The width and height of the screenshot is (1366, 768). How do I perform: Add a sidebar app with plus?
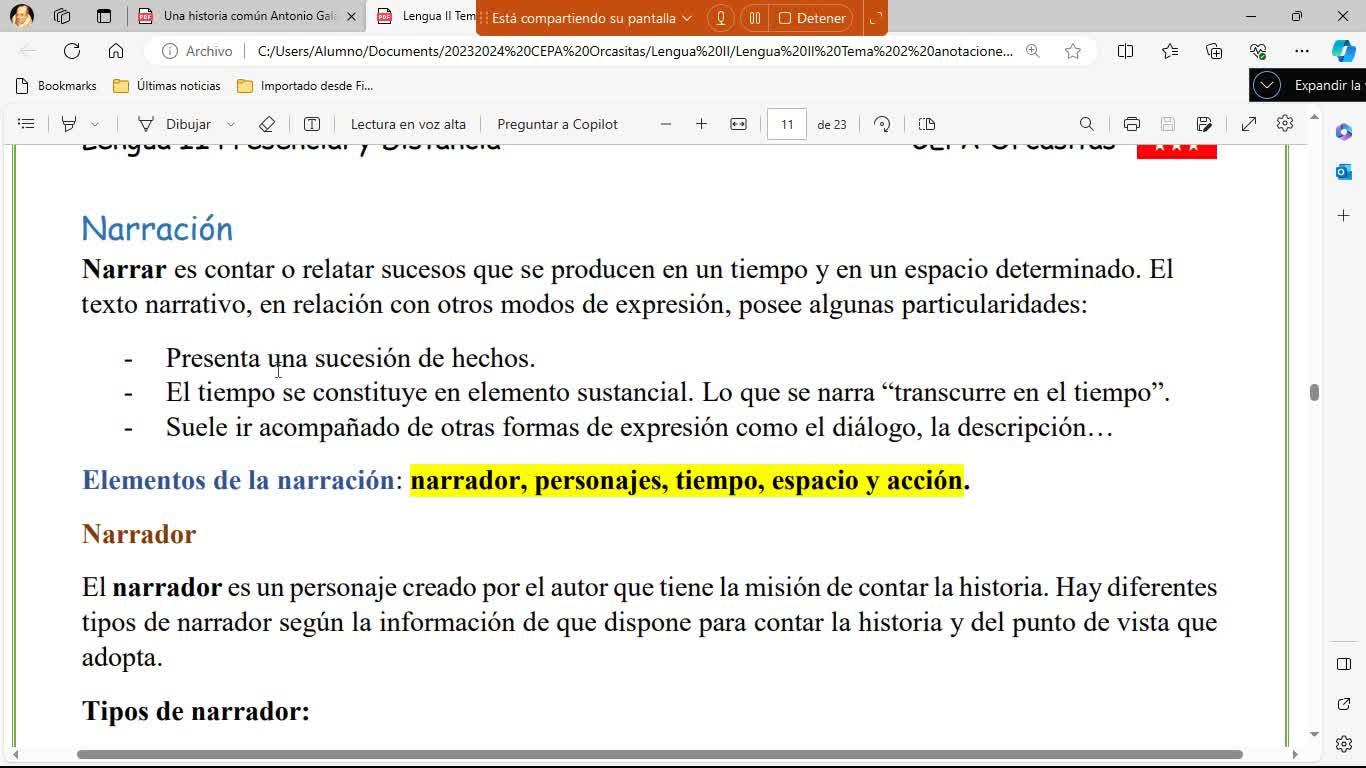1343,215
